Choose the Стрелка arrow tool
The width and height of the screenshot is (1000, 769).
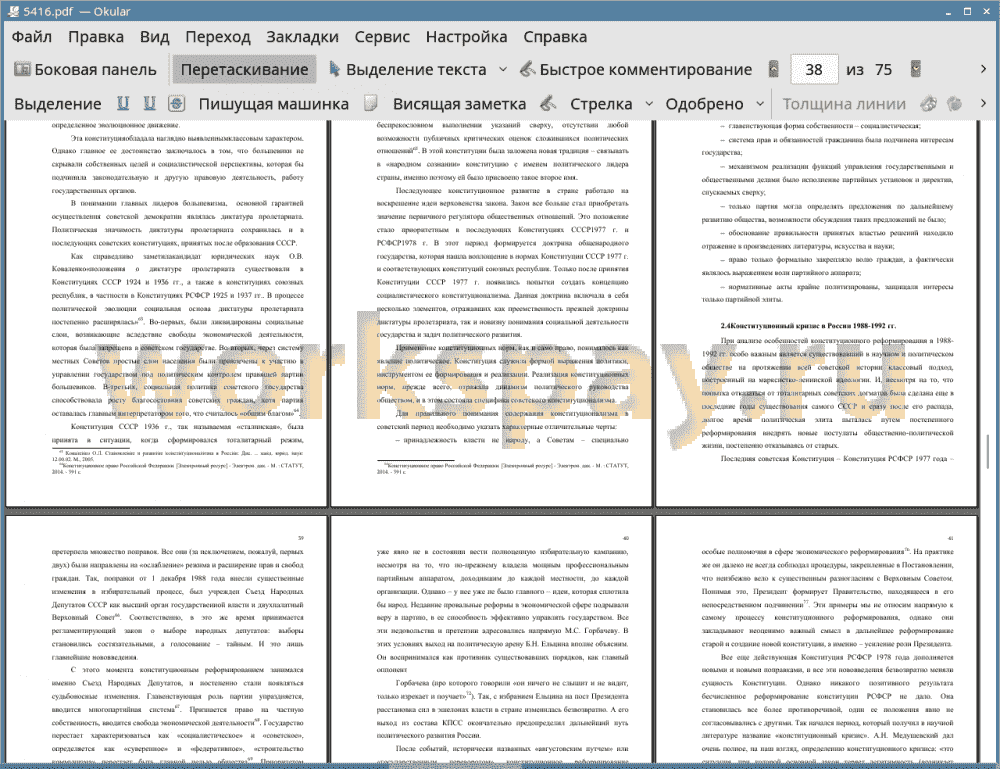[601, 104]
